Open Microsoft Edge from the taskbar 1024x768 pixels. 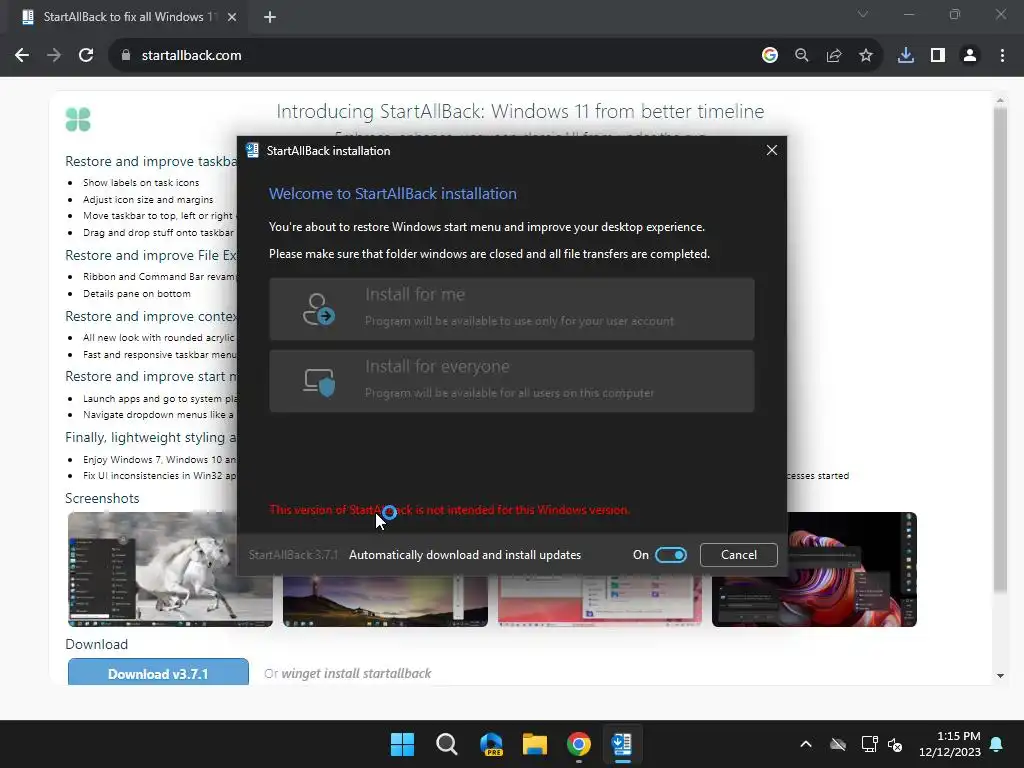(x=491, y=744)
